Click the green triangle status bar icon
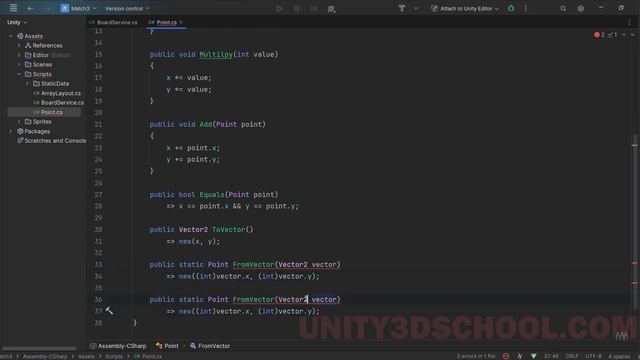640x360 pixels. (533, 356)
